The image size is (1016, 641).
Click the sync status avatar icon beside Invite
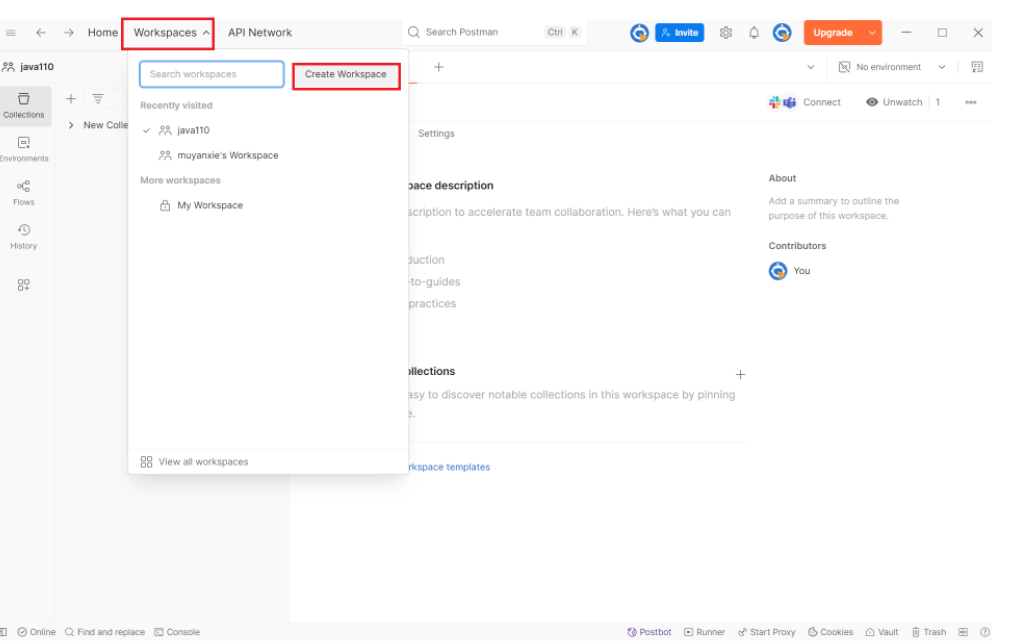pos(640,32)
